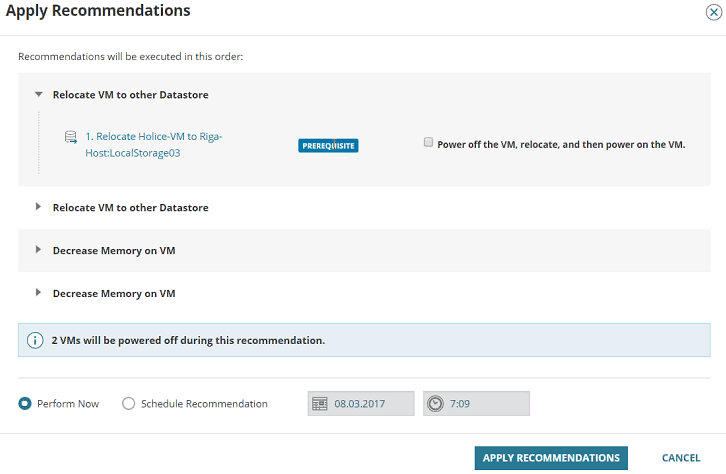Click the Apply Recommendations button
This screenshot has width=726, height=474.
tap(551, 458)
